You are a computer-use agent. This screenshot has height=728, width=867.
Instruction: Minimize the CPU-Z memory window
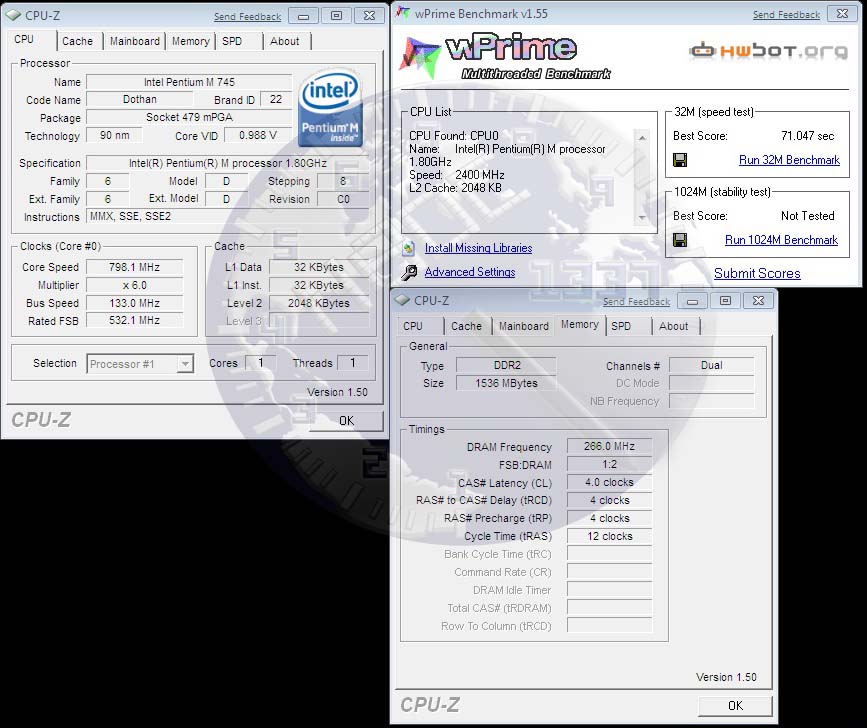pos(693,301)
